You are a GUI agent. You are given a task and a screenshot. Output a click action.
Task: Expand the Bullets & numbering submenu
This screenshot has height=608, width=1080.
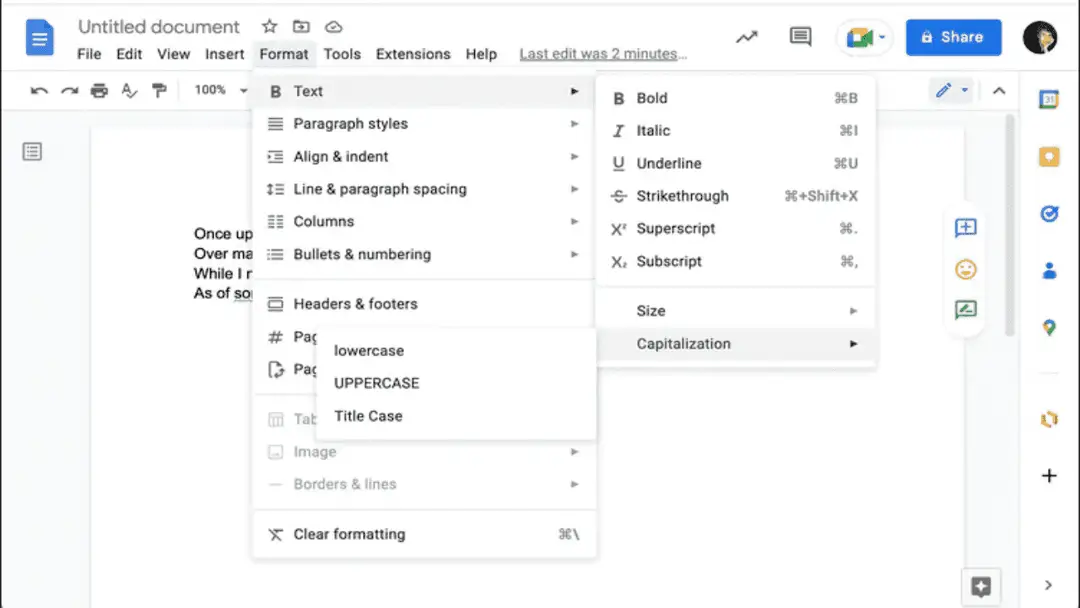423,254
